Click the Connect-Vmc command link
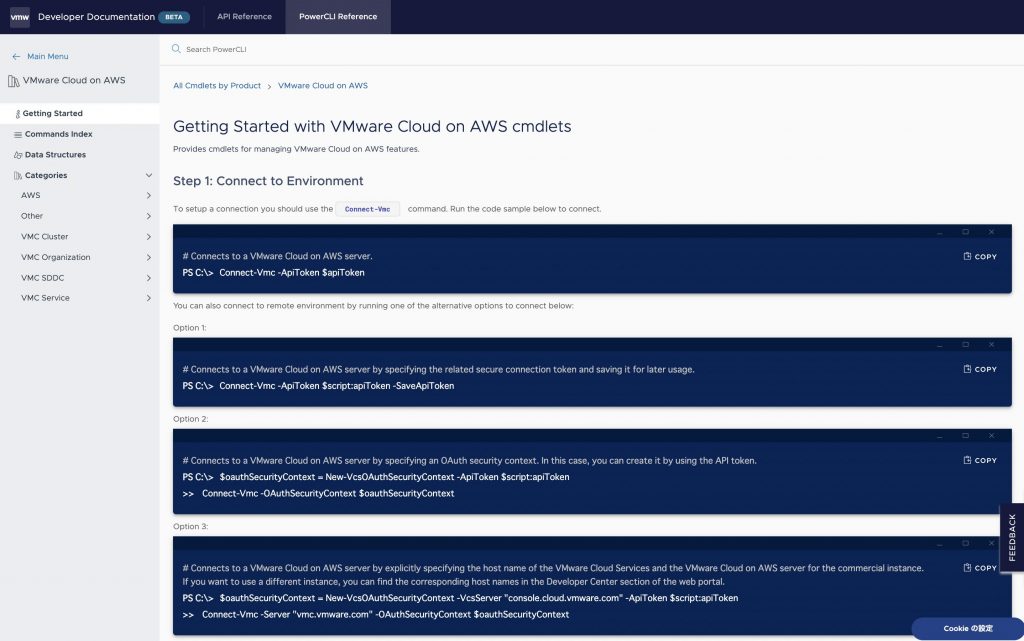The image size is (1024, 641). 367,210
